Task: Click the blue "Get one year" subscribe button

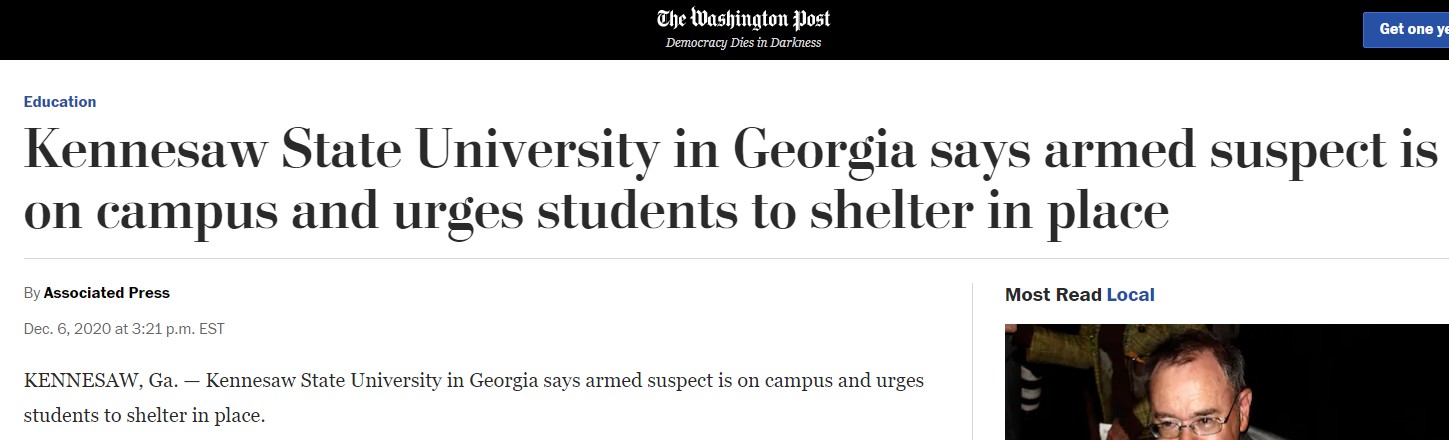Action: [1406, 29]
